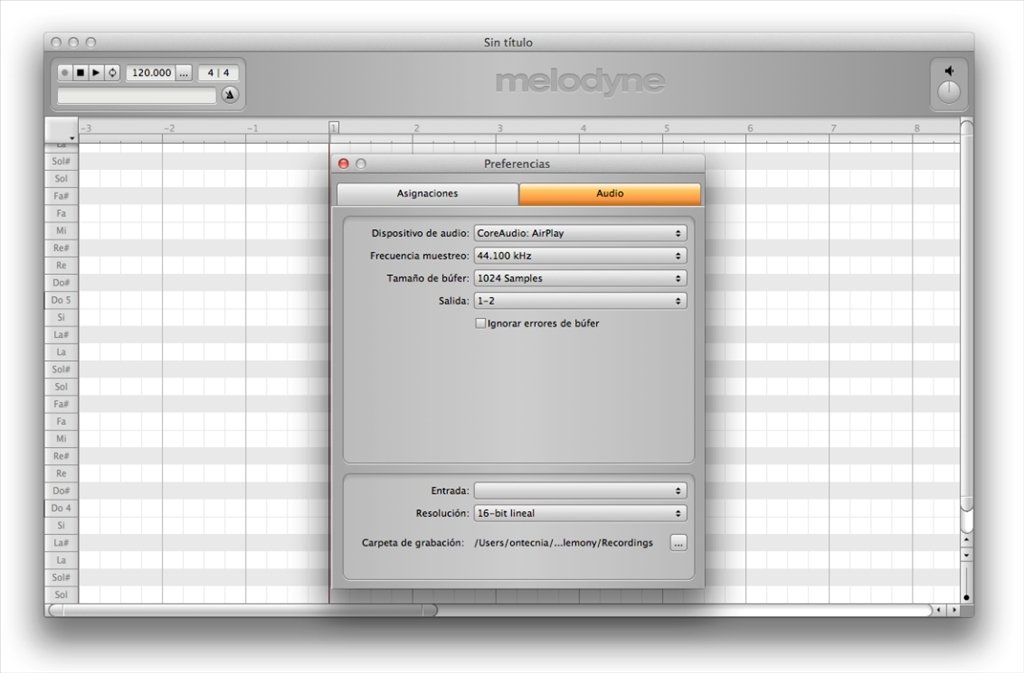Viewport: 1024px width, 673px height.
Task: Click the Do# label directly above Do 5
Action: click(x=61, y=283)
